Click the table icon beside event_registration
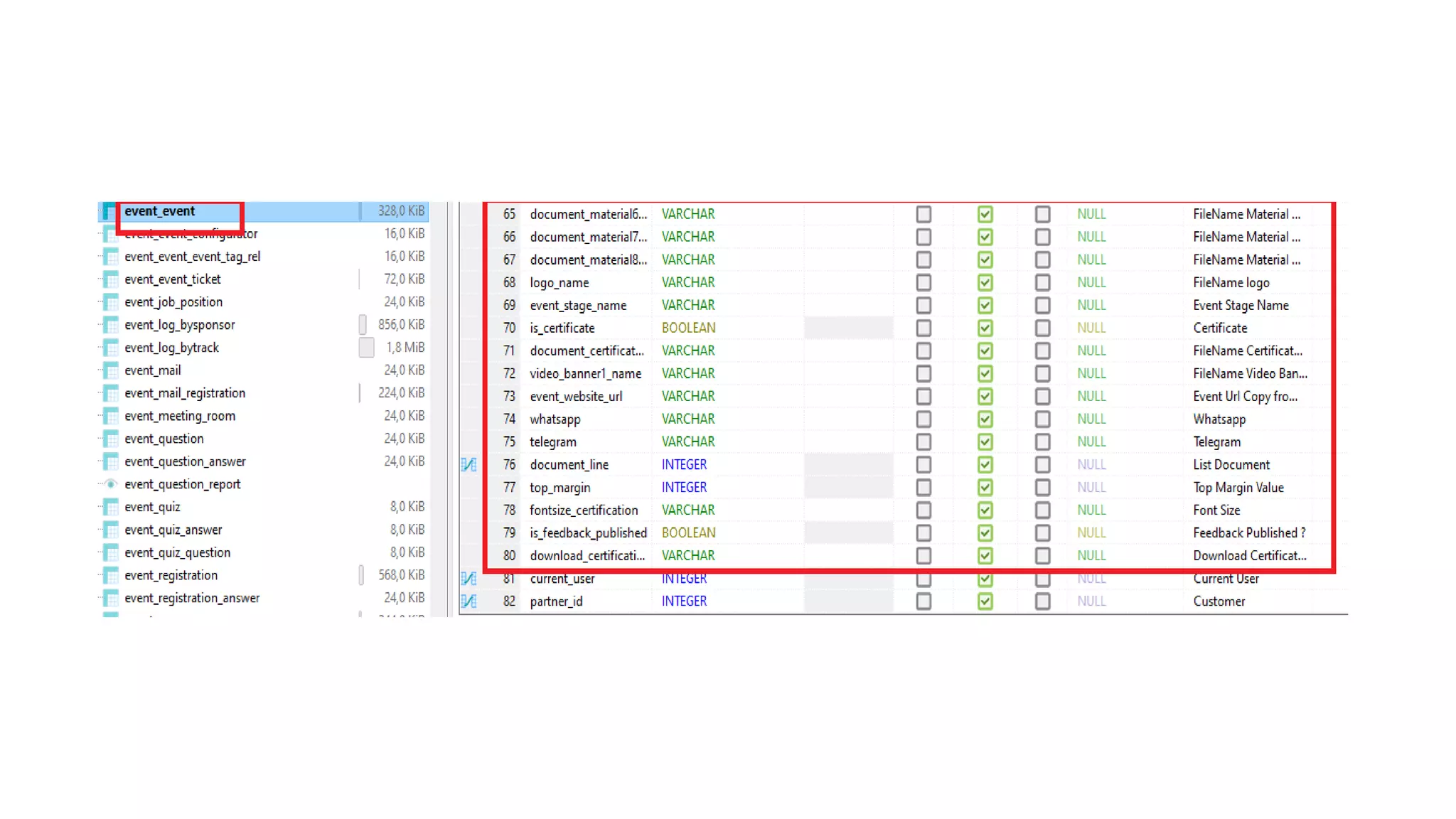 (111, 575)
